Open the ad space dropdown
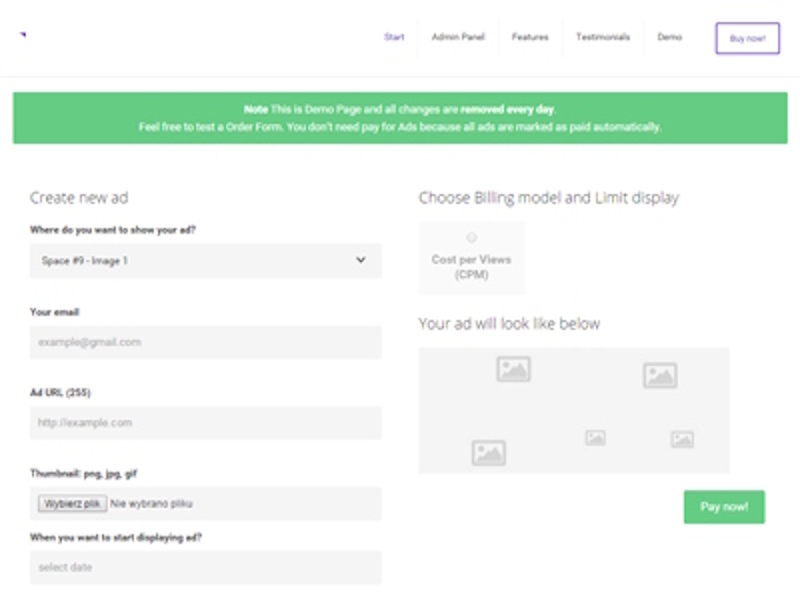This screenshot has width=800, height=600. tap(205, 261)
